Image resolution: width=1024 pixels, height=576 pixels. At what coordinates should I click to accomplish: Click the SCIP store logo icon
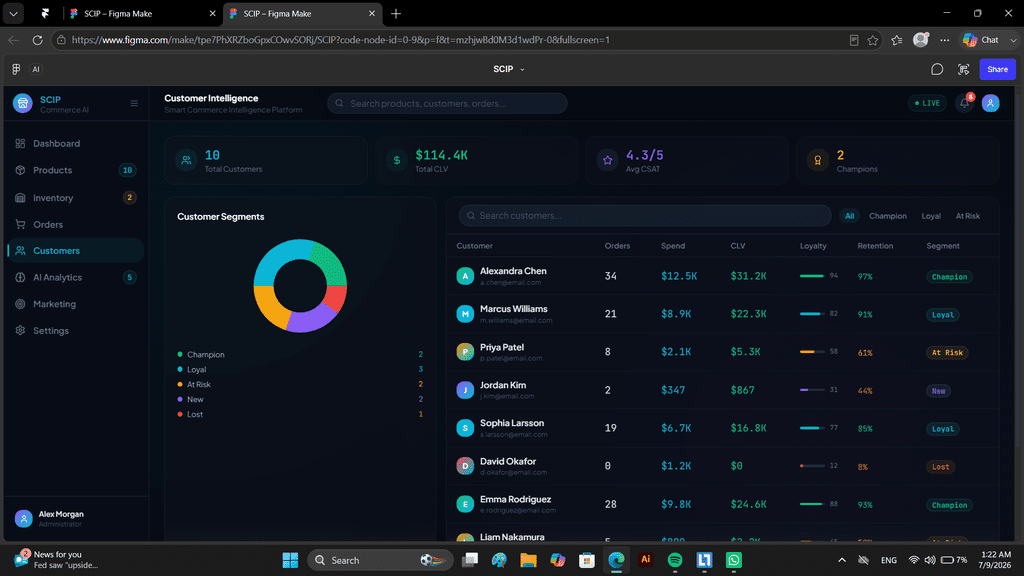coord(23,103)
